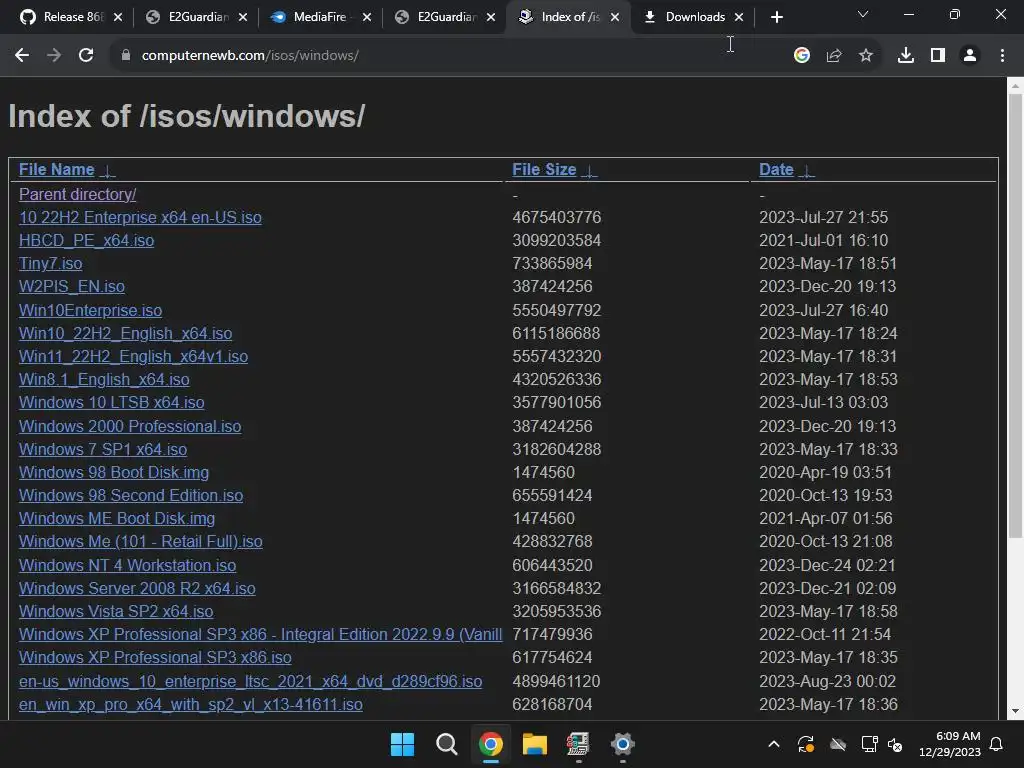Click the descending arrow beside File Name
The width and height of the screenshot is (1024, 768).
point(108,171)
